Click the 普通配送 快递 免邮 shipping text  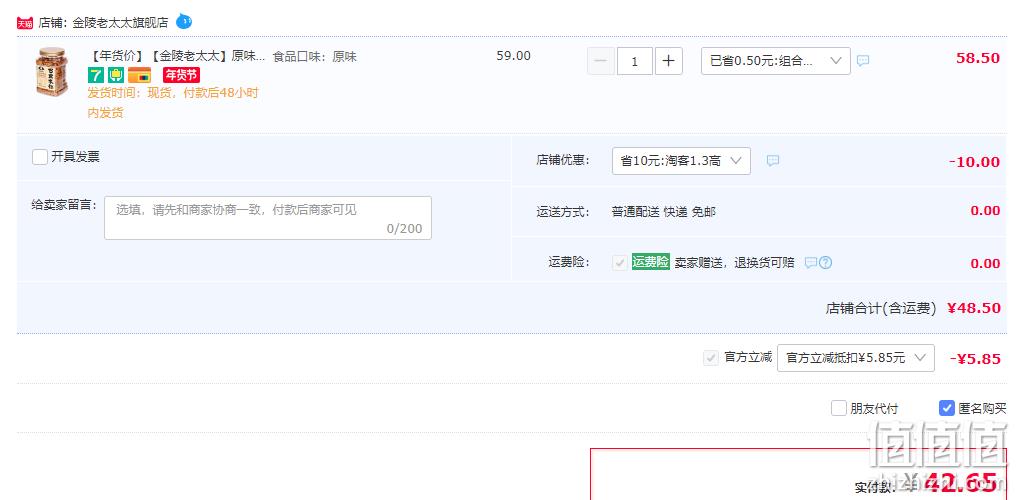point(664,212)
